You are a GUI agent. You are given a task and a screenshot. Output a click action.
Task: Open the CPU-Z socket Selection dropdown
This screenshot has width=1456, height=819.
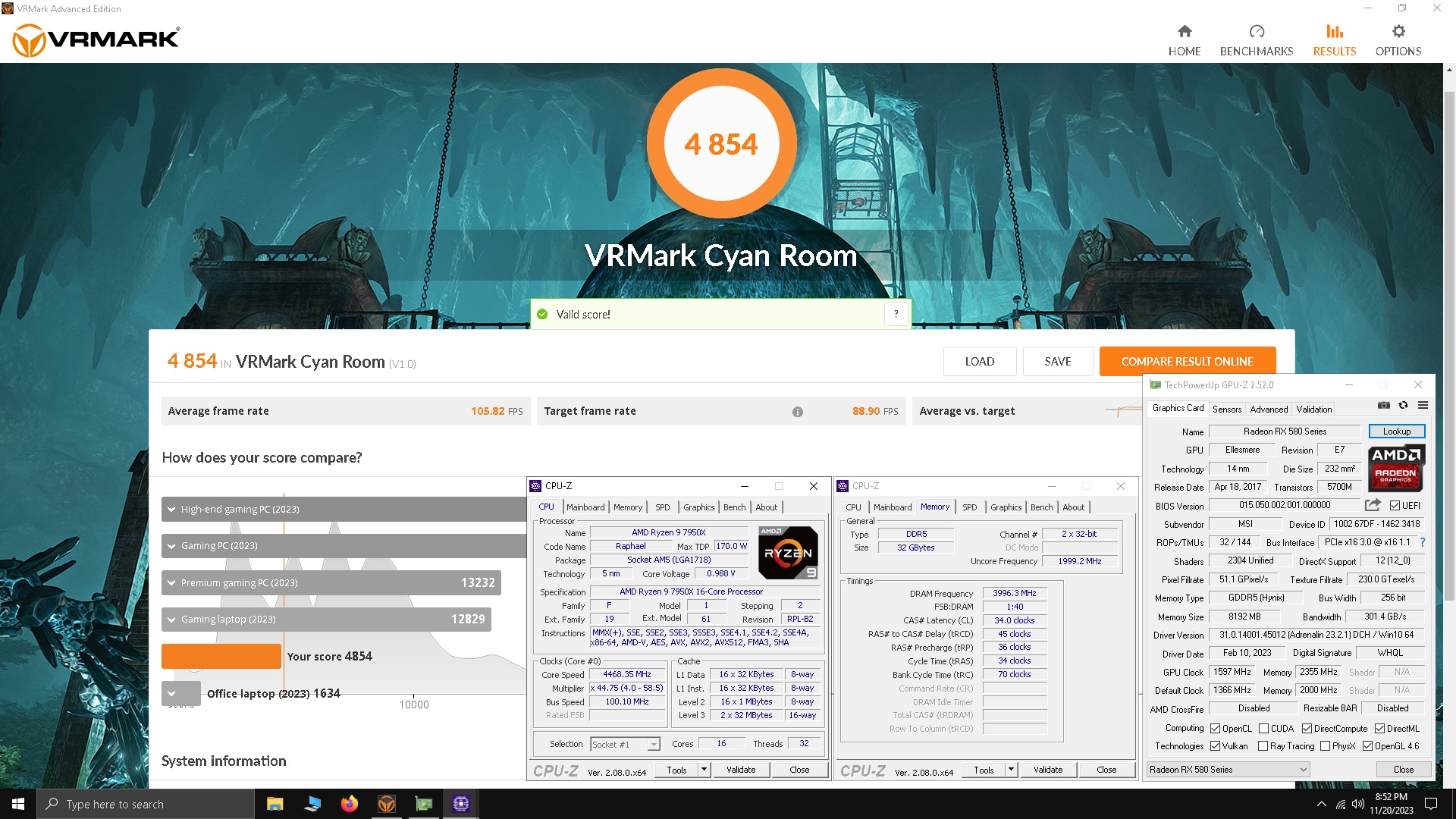point(625,745)
